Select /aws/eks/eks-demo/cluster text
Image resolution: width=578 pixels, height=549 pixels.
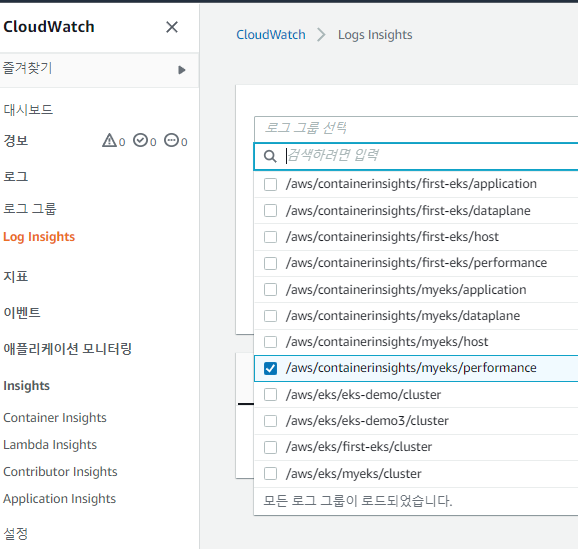pos(363,395)
